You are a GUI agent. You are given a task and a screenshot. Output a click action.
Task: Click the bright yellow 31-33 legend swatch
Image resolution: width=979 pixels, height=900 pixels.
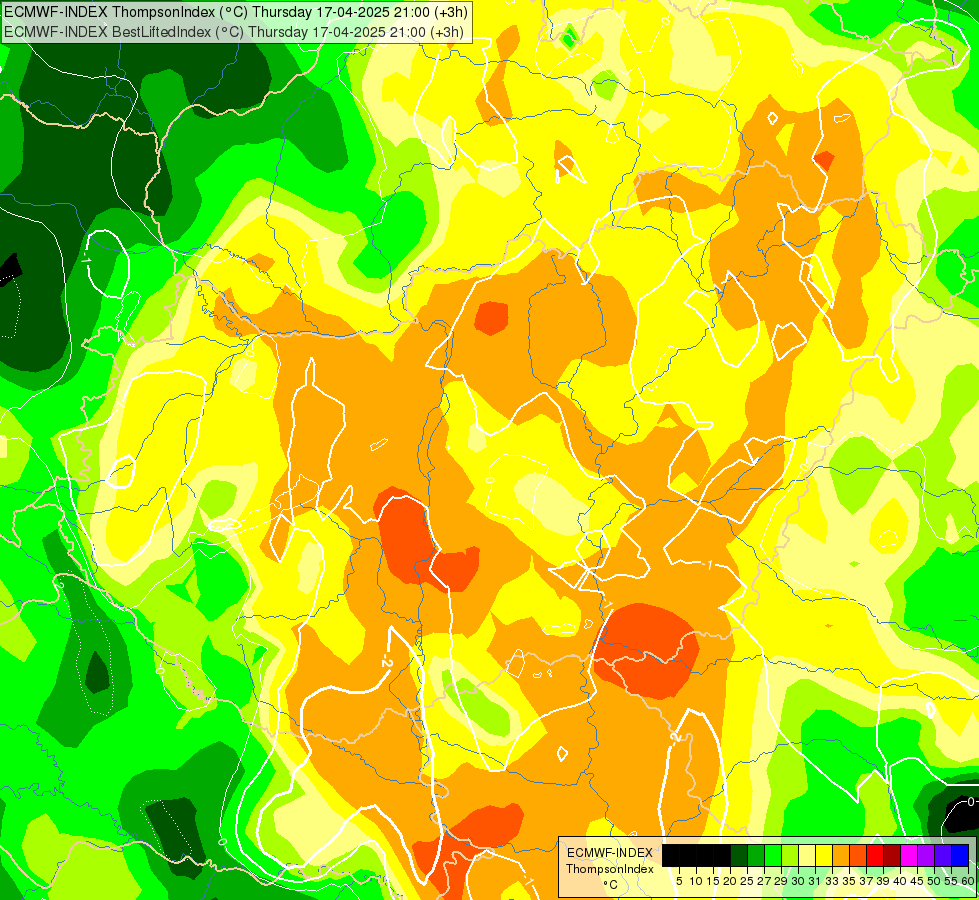tap(824, 855)
